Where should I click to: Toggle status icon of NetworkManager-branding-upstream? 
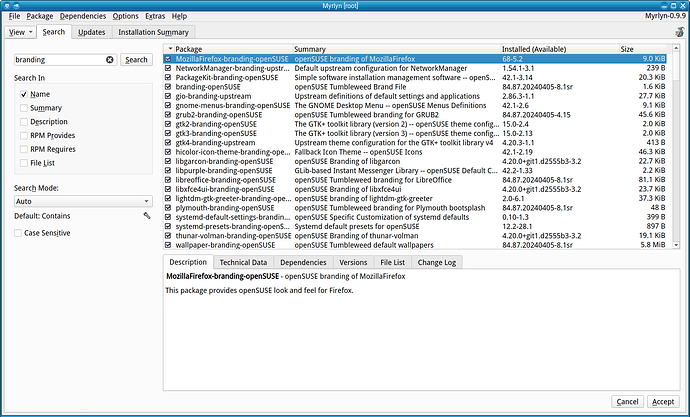168,68
